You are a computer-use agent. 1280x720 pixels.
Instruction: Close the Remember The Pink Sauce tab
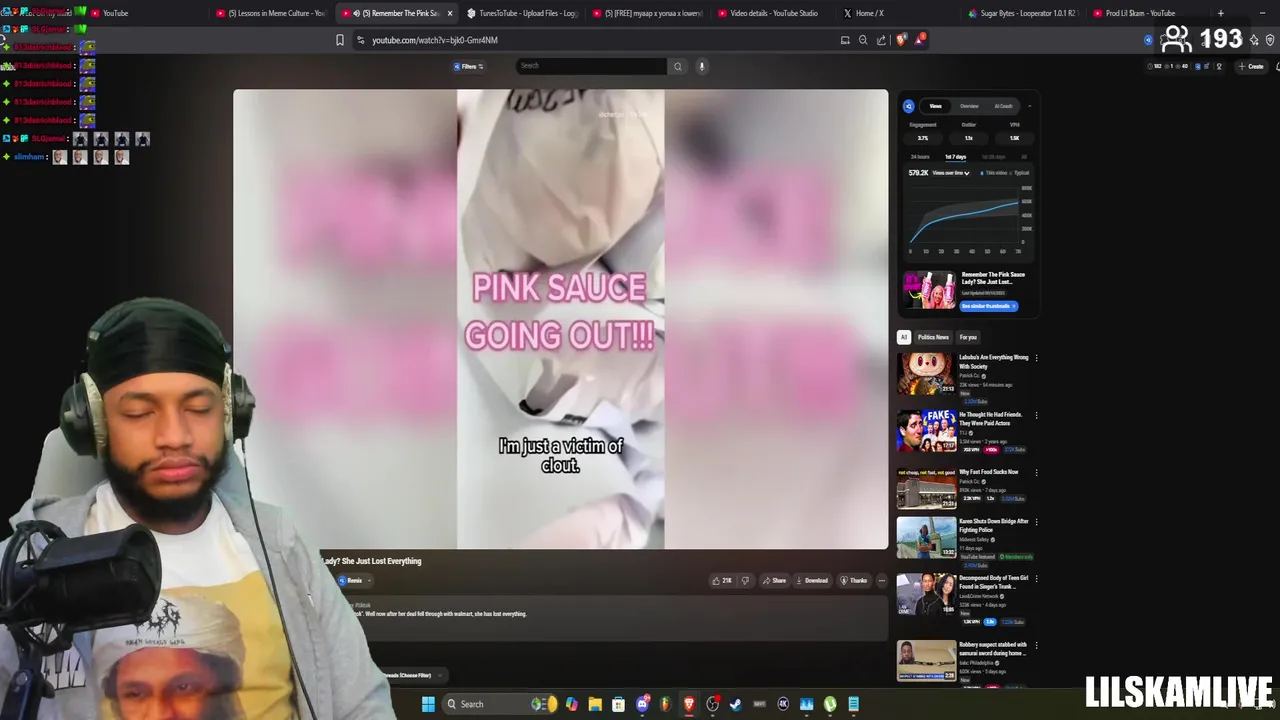[449, 13]
